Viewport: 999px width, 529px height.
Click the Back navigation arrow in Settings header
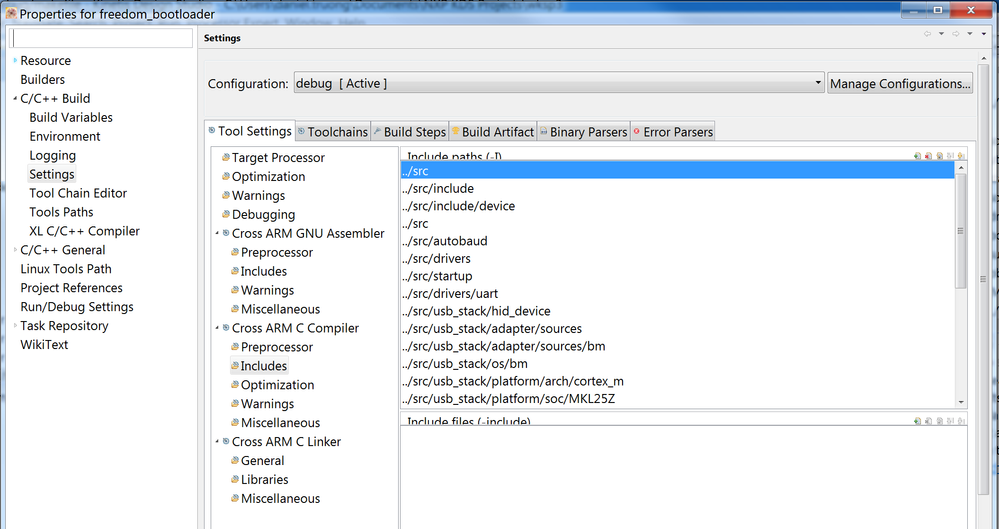point(927,34)
